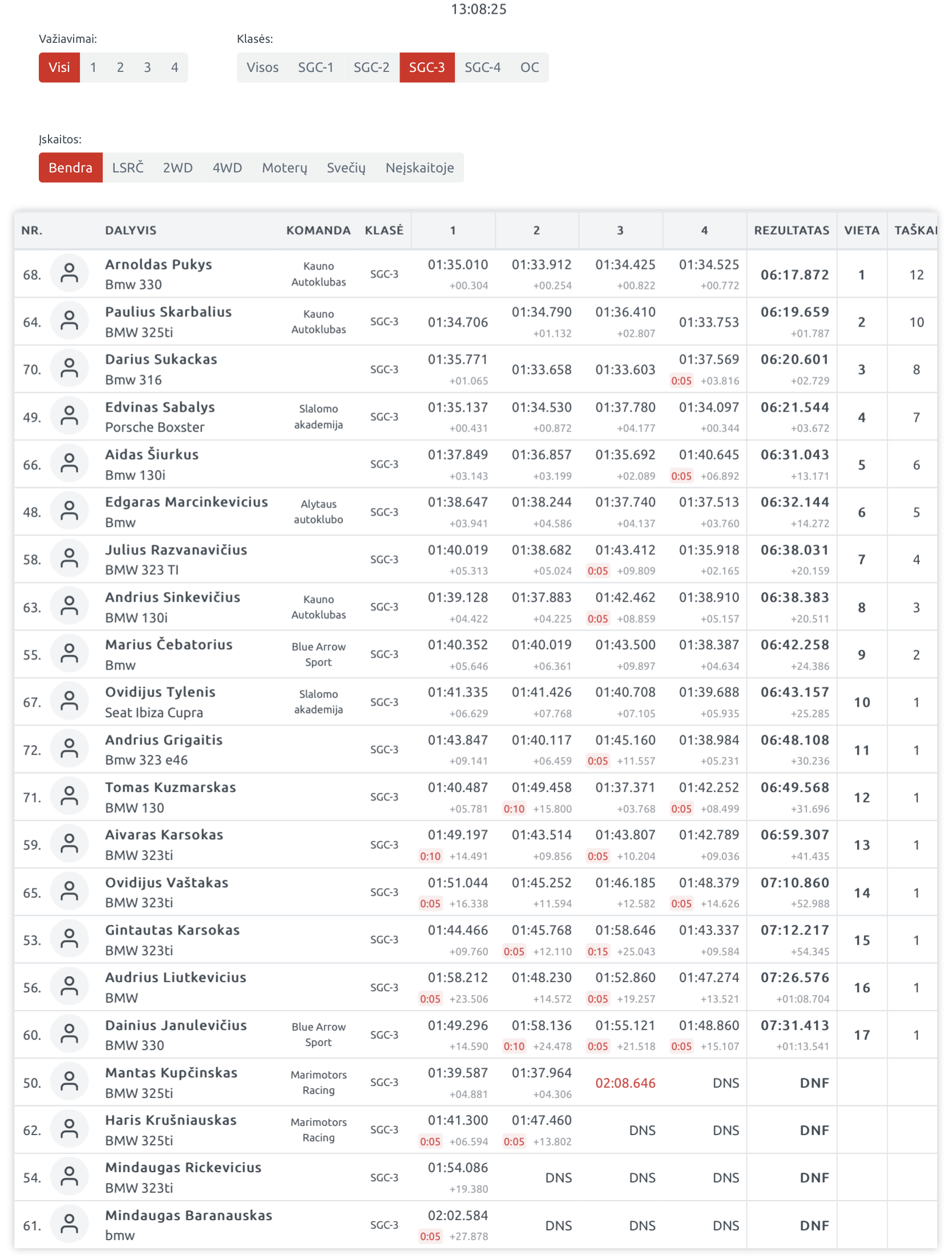Select the Visi runs filter

59,67
